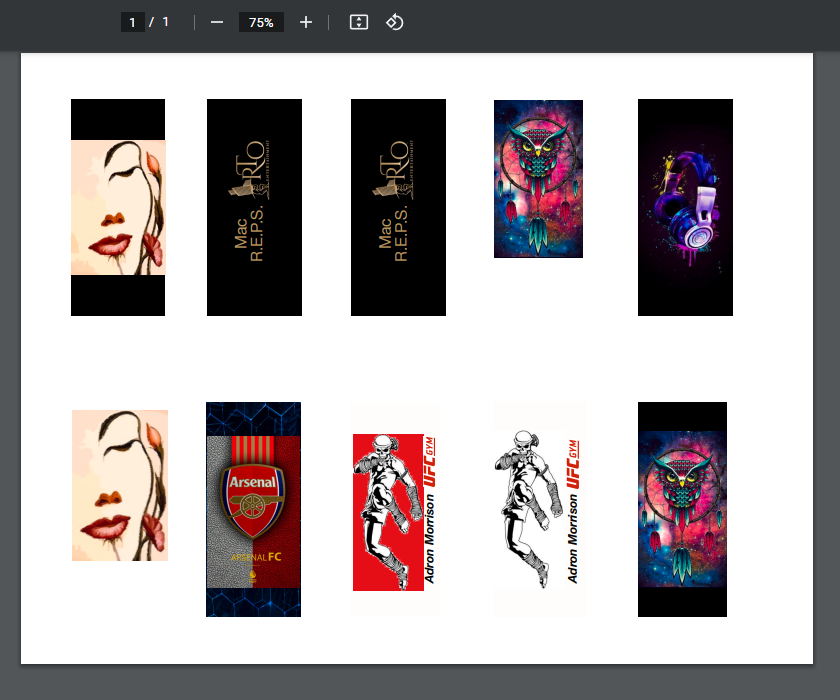The image size is (840, 700).
Task: Click the zoom in plus icon
Action: click(x=306, y=22)
